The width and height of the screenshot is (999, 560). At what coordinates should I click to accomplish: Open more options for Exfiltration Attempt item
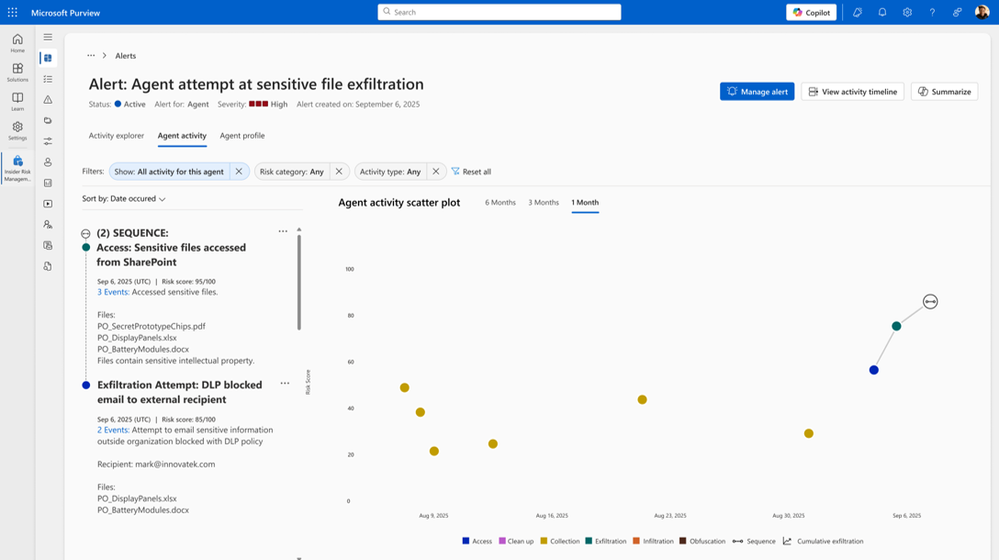tap(285, 384)
